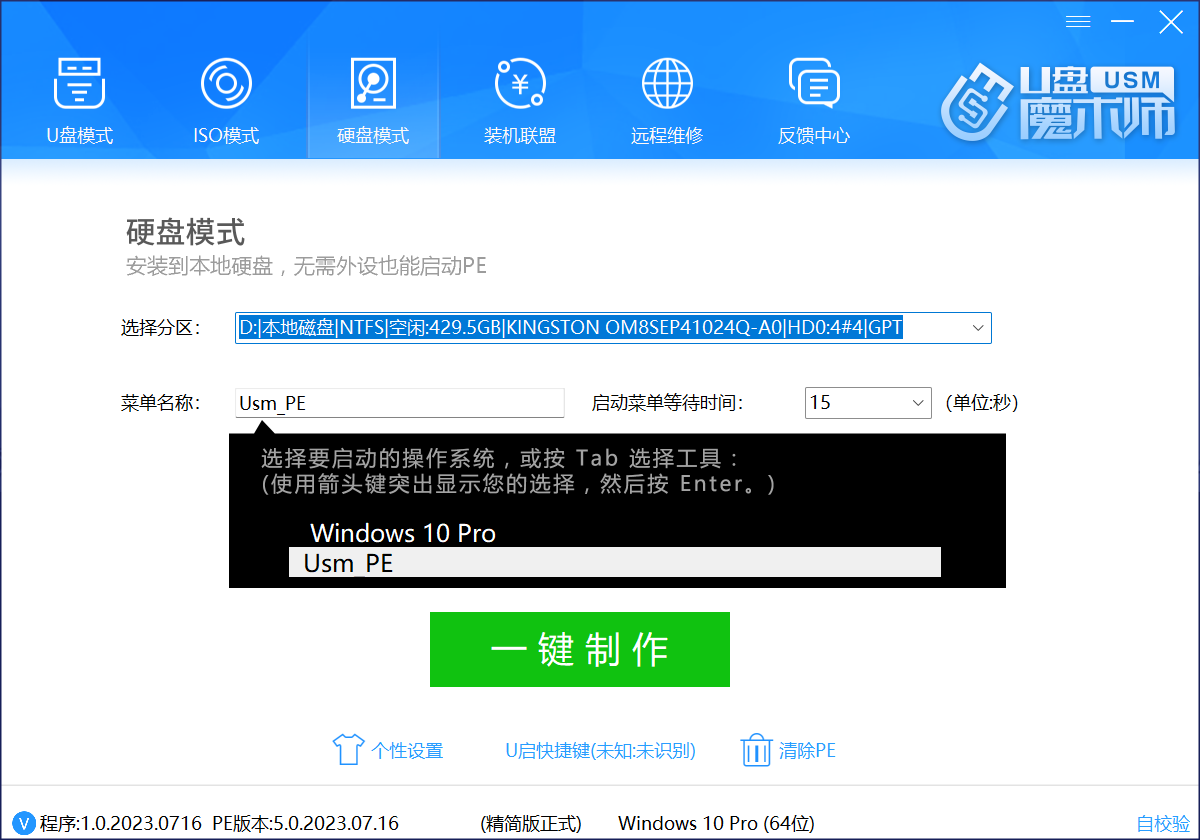This screenshot has height=840, width=1200.
Task: Click the 清除PE link
Action: pos(807,750)
